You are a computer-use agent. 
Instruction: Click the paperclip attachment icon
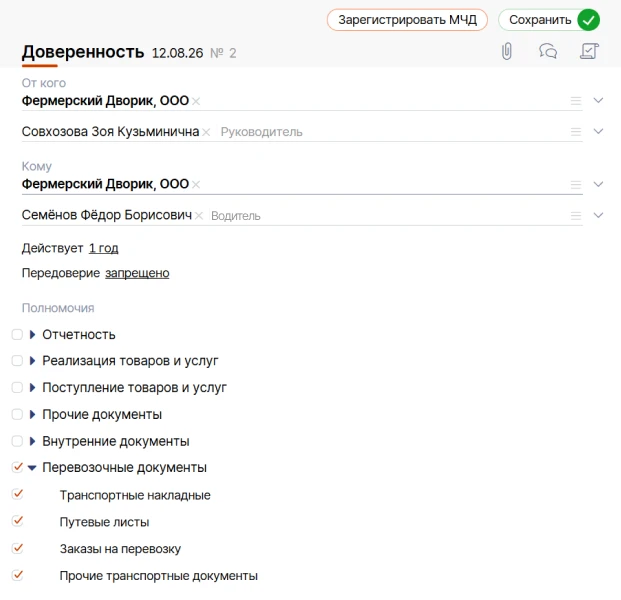click(x=507, y=51)
